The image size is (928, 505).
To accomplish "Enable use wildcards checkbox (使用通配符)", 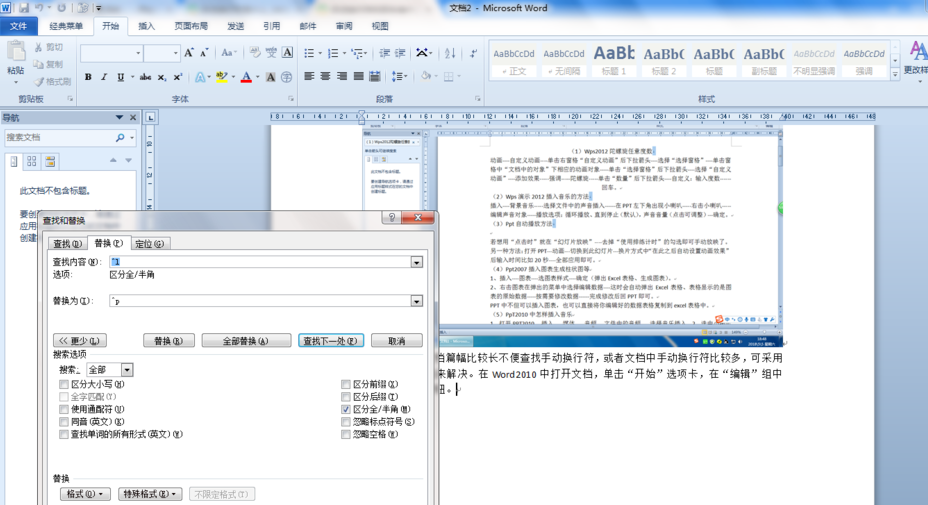I will coord(64,409).
